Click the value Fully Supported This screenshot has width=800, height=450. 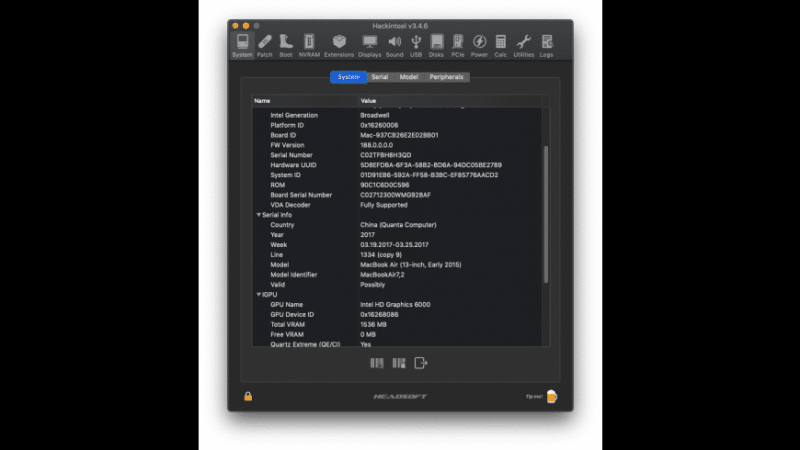pos(384,205)
